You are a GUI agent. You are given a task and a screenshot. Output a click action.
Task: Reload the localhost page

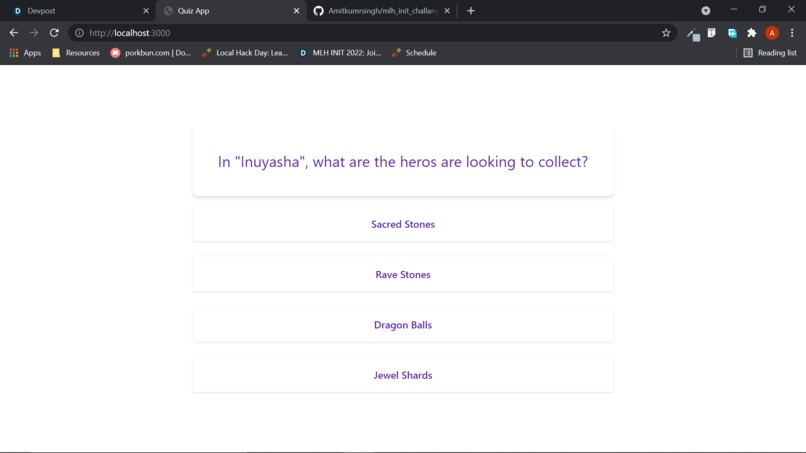[x=54, y=33]
